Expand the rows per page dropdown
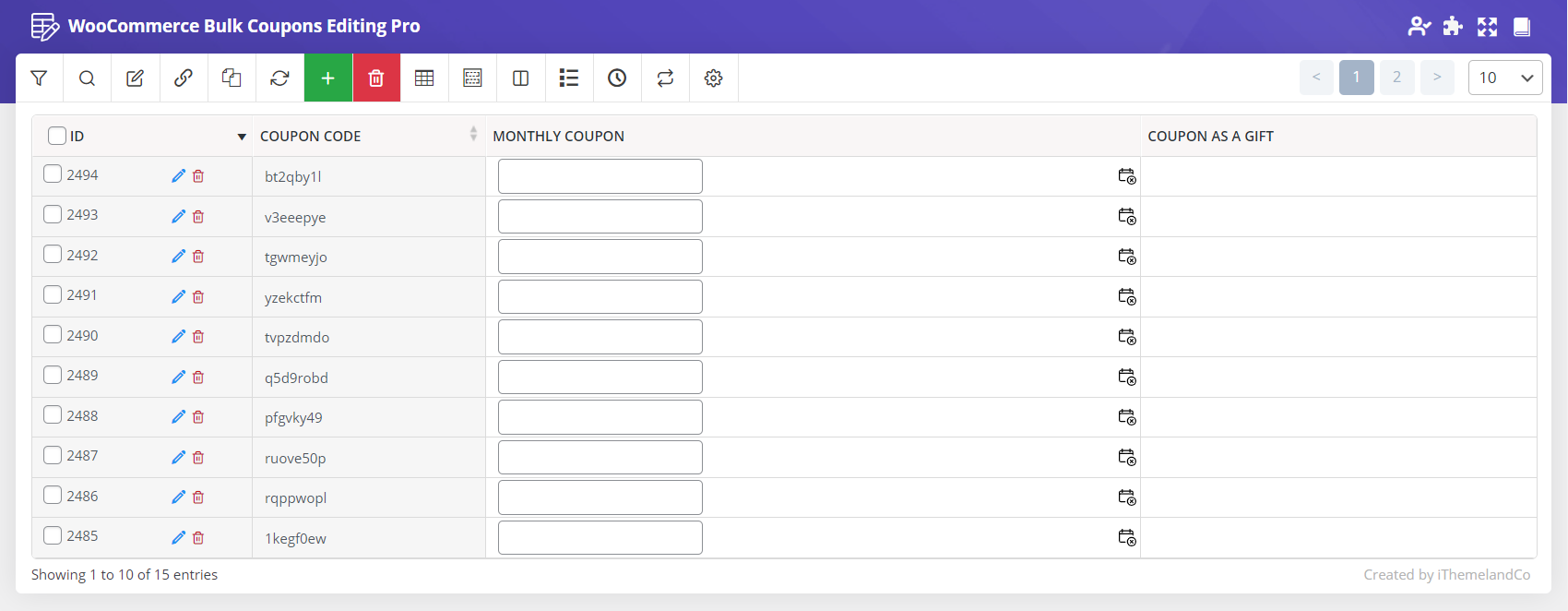The image size is (1568, 611). click(x=1504, y=78)
